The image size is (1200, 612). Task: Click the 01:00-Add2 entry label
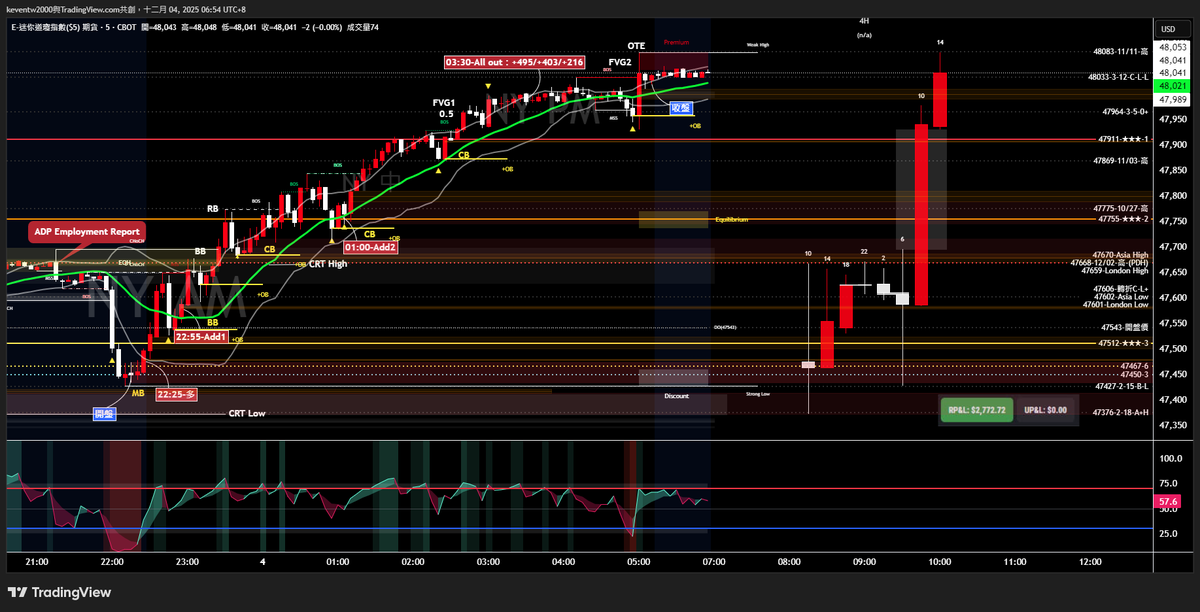[370, 246]
